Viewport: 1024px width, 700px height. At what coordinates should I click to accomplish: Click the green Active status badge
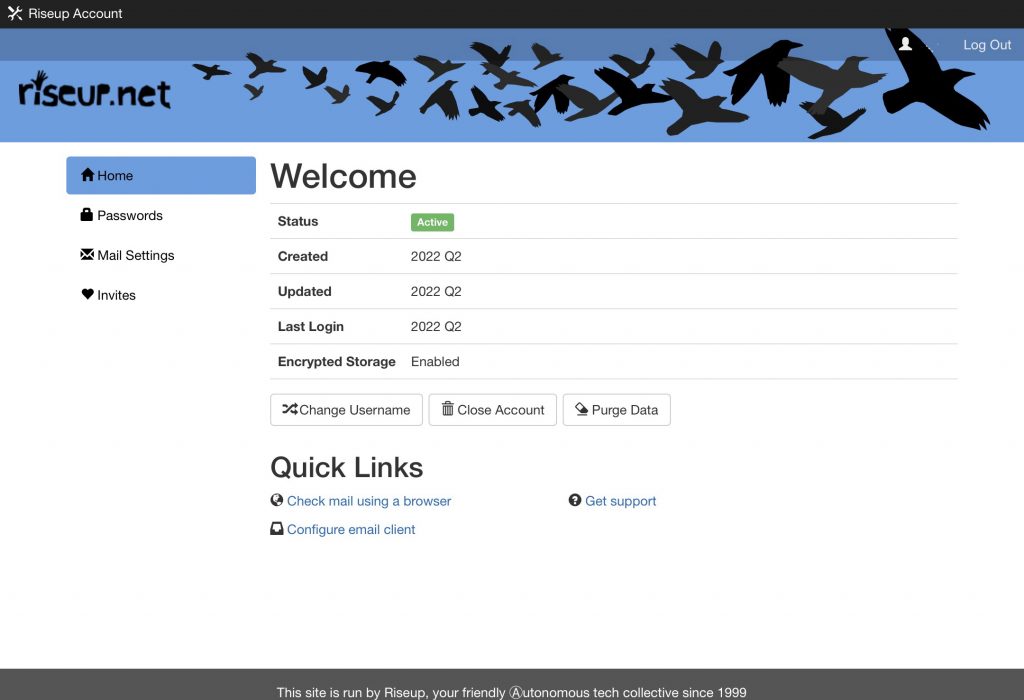pyautogui.click(x=432, y=222)
